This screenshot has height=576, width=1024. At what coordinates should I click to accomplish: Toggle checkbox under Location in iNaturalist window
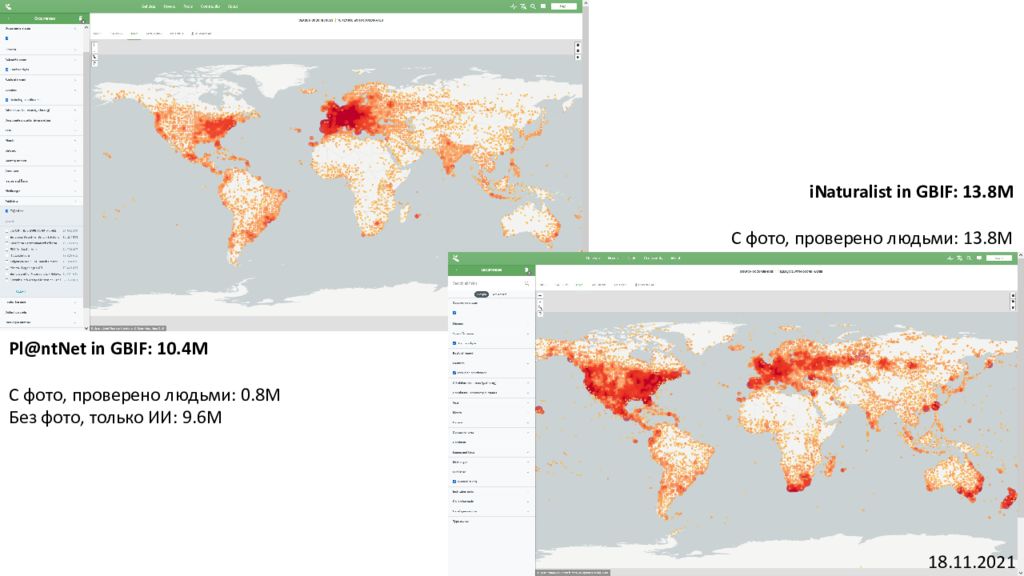pos(455,373)
